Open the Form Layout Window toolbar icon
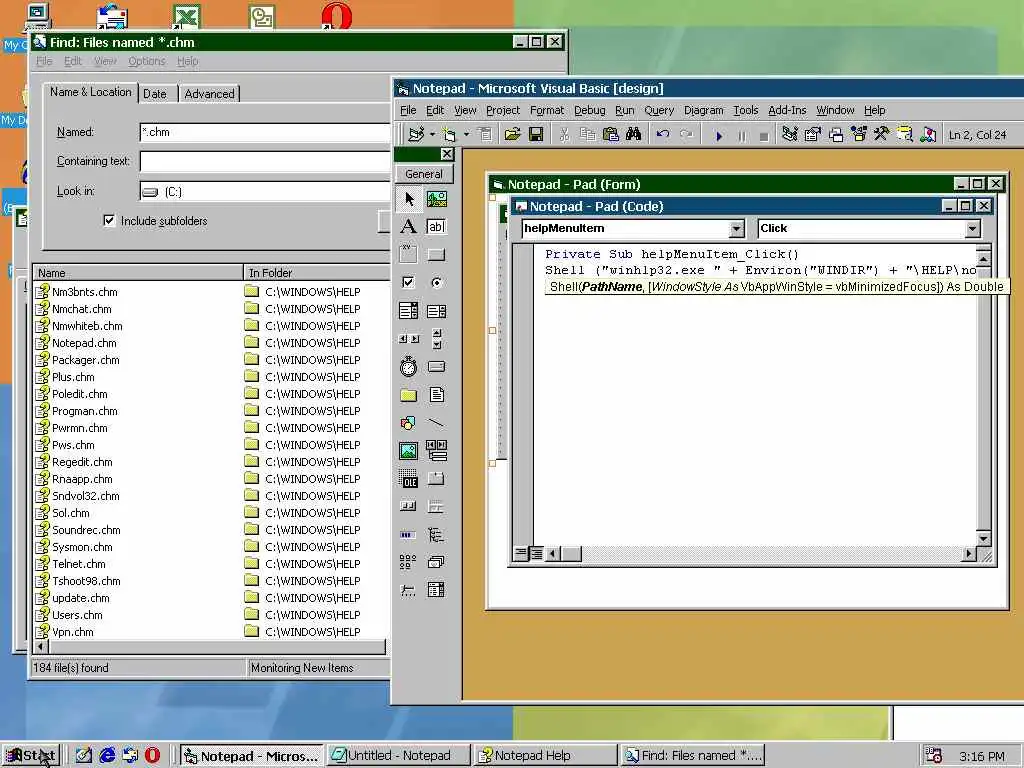The width and height of the screenshot is (1024, 768). click(x=836, y=135)
